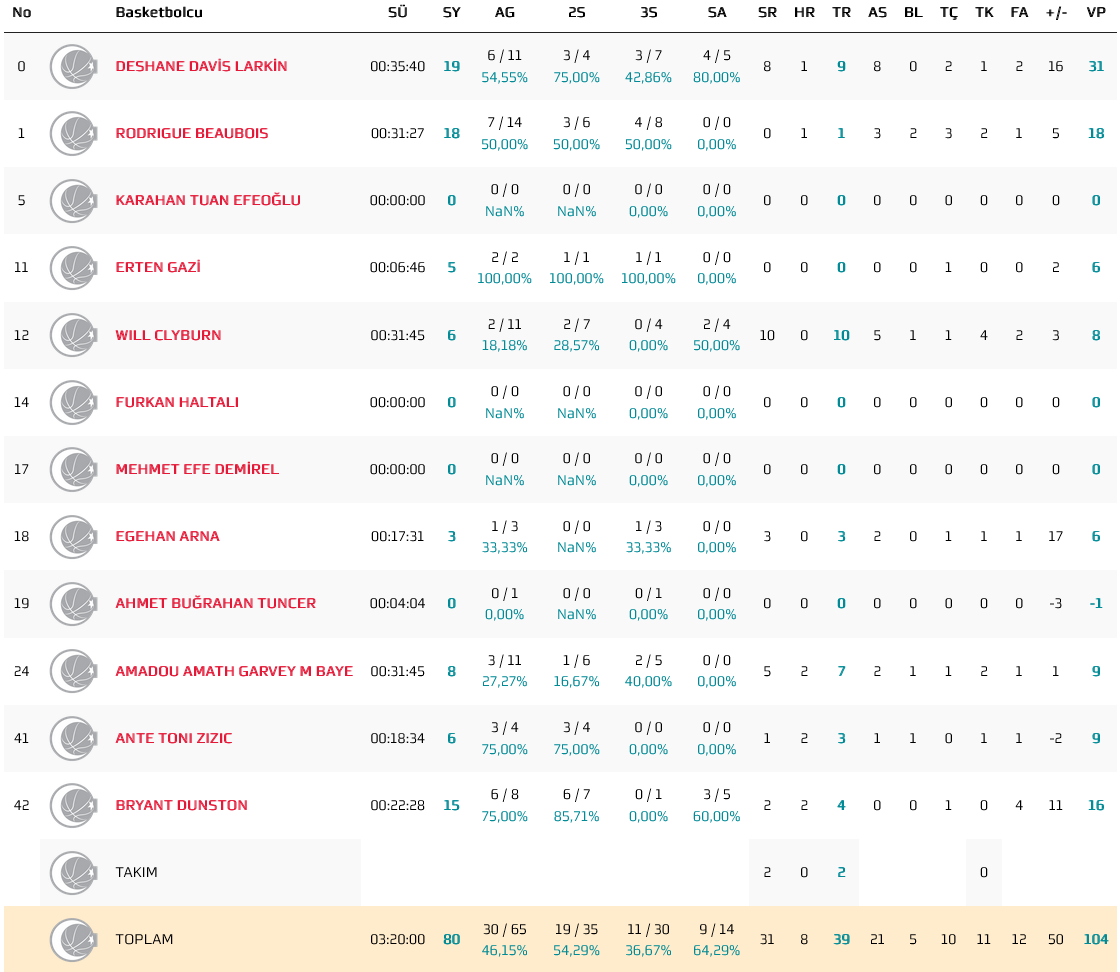Image resolution: width=1120 pixels, height=972 pixels.
Task: Click Ante Toni Zizic's avatar icon
Action: click(x=74, y=738)
